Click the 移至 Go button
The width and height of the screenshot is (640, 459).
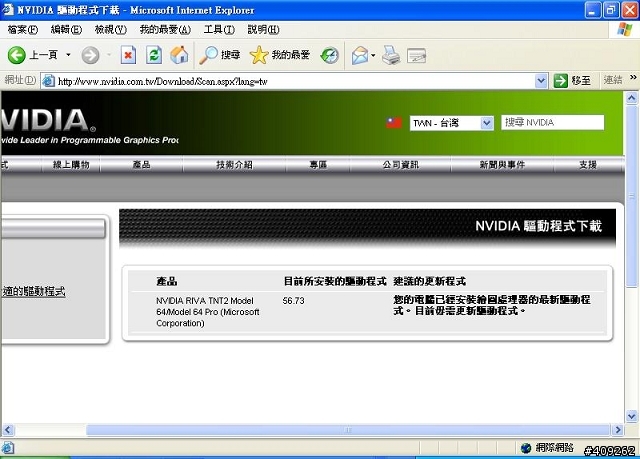572,81
